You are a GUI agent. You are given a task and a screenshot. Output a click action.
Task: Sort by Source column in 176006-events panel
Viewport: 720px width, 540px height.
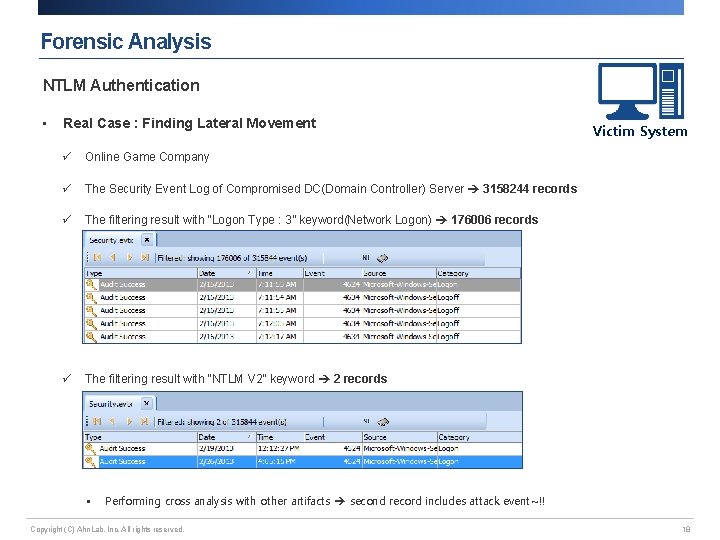399,273
